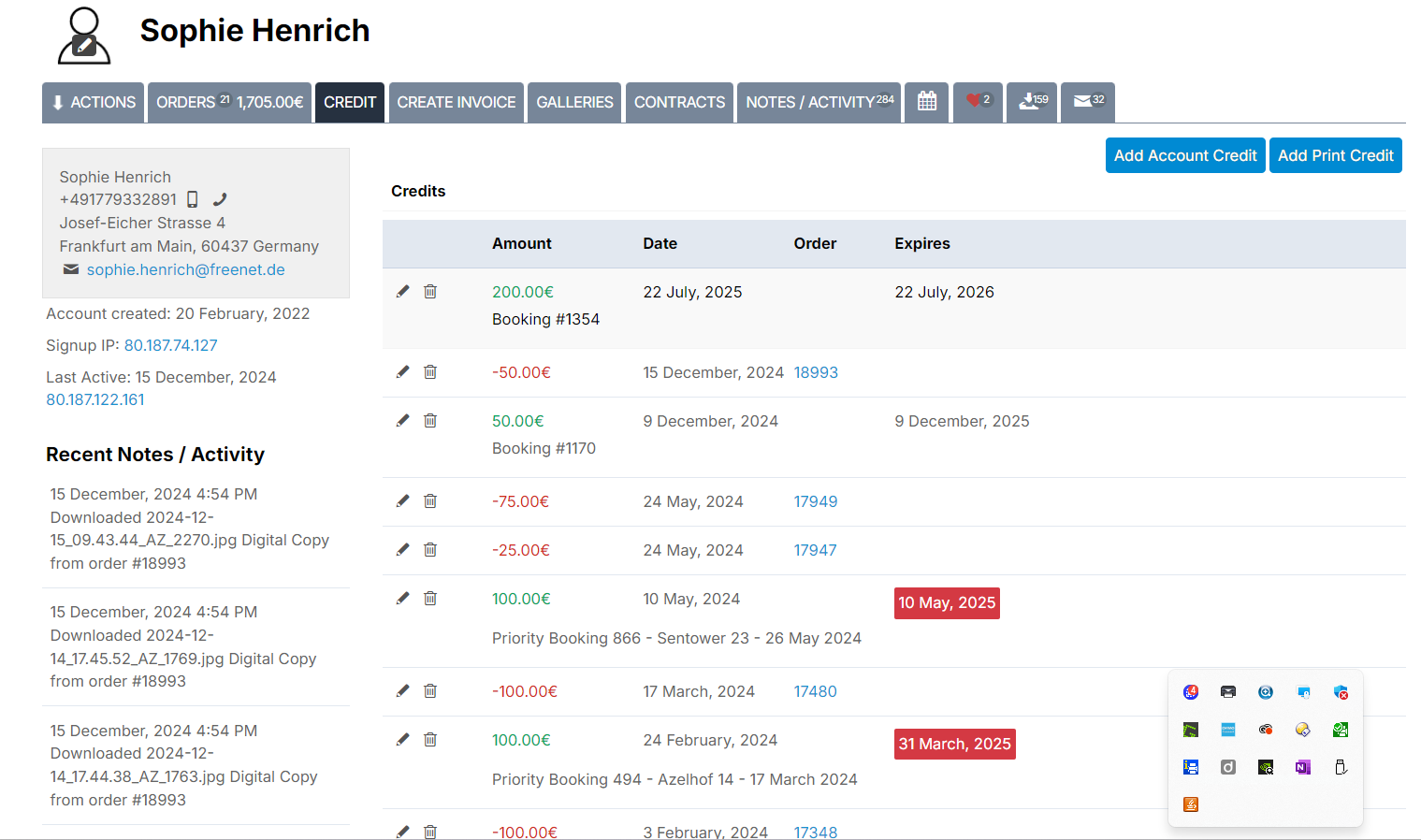The height and width of the screenshot is (840, 1421).
Task: Open OneNote from the system tray
Action: (x=1303, y=767)
